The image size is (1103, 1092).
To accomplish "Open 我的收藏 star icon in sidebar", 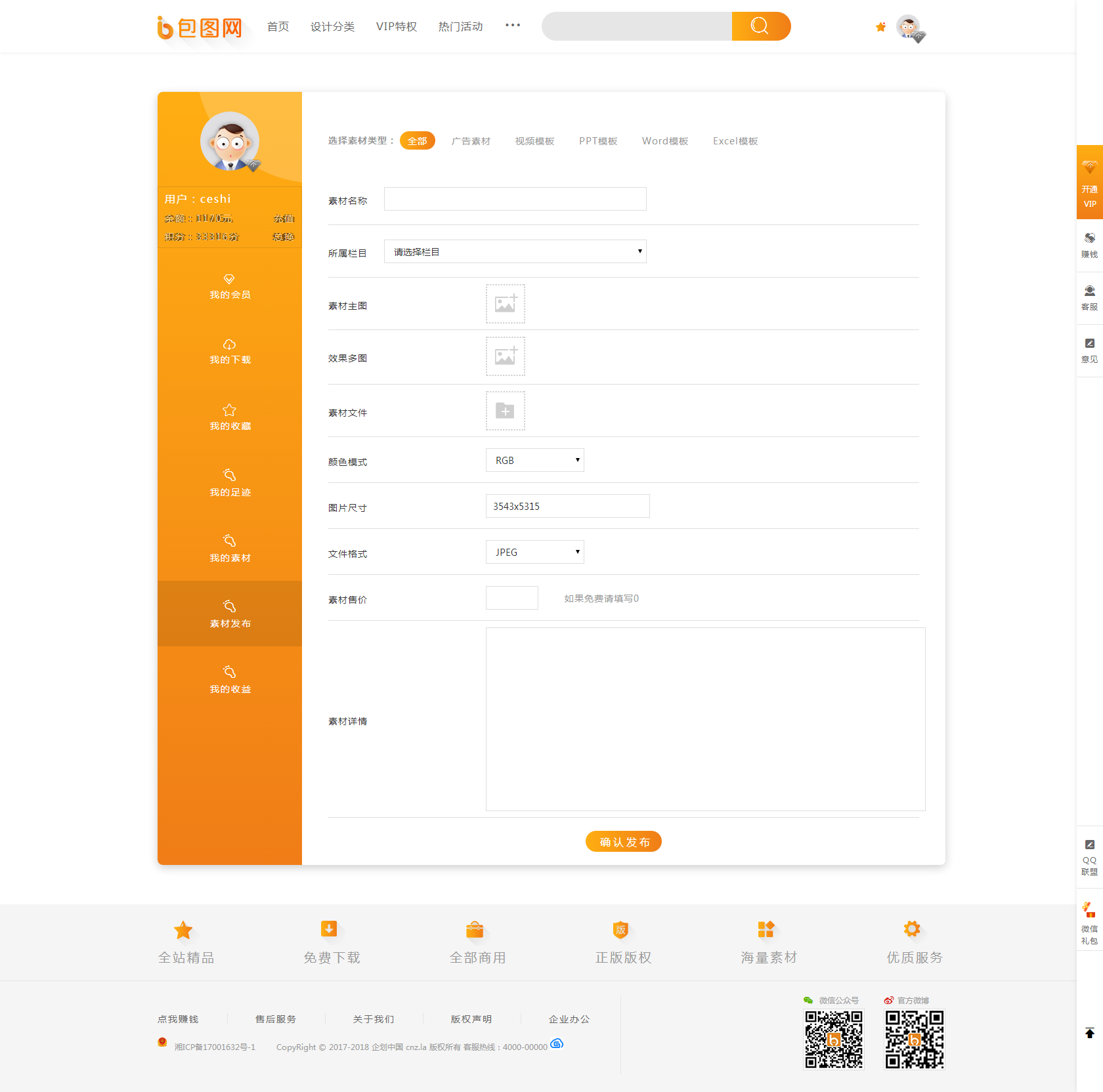I will [x=229, y=410].
